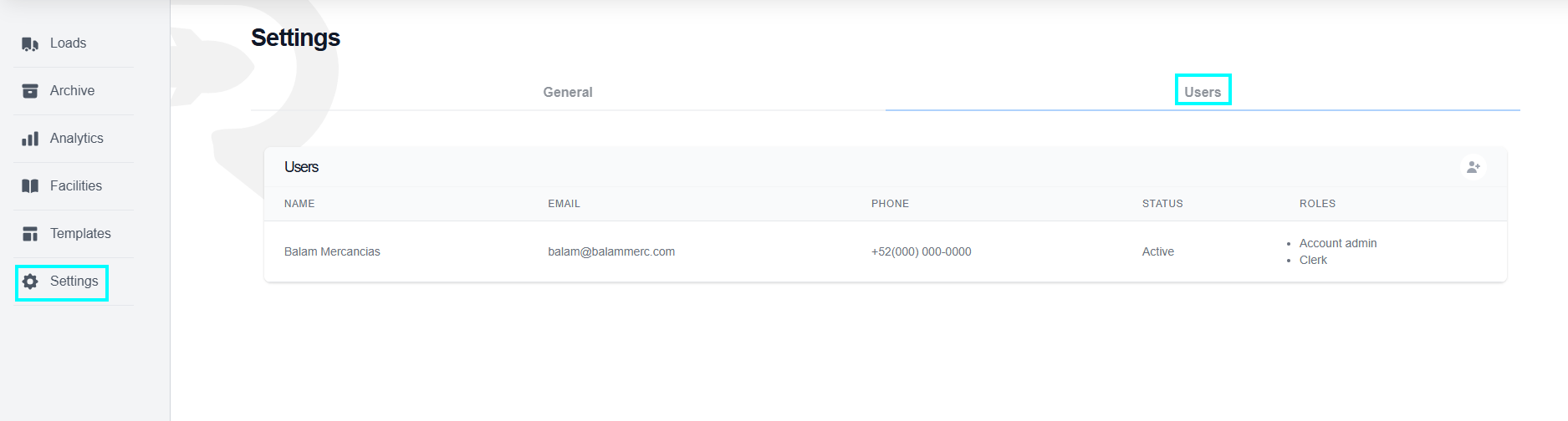Click the Analytics bar chart icon
Viewport: 1568px width, 421px height.
pos(30,139)
